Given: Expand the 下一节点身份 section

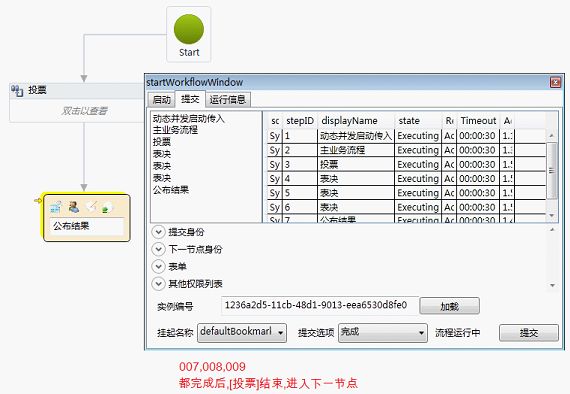Looking at the screenshot, I should click(x=158, y=249).
